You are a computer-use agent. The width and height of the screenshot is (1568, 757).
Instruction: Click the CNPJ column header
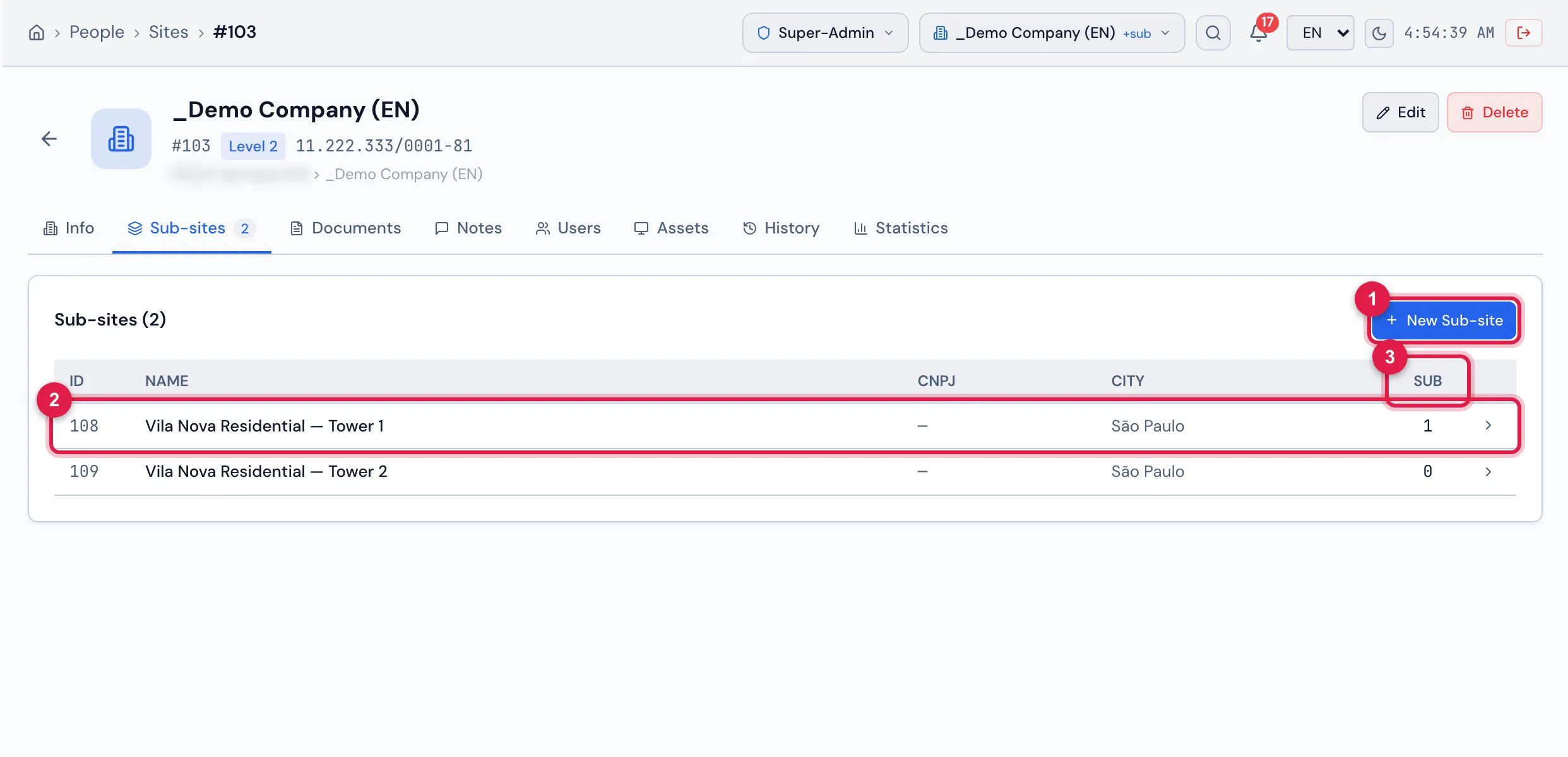(936, 381)
